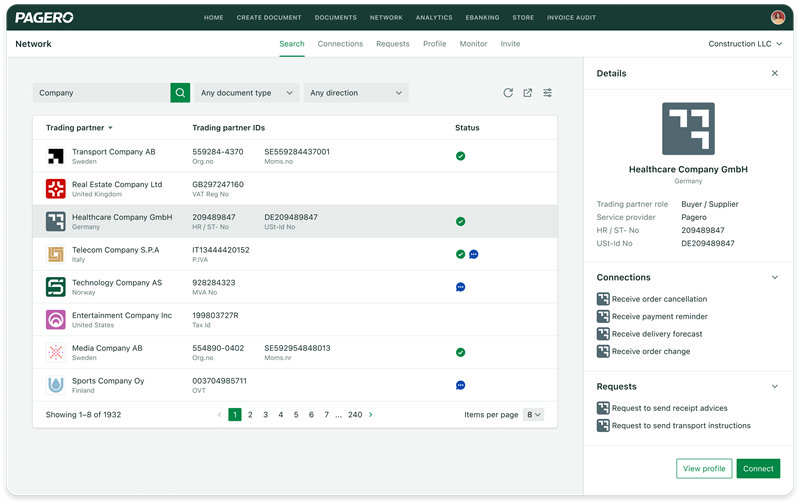Viewport: 800px width, 504px height.
Task: Click the Company search input field
Action: pos(100,93)
